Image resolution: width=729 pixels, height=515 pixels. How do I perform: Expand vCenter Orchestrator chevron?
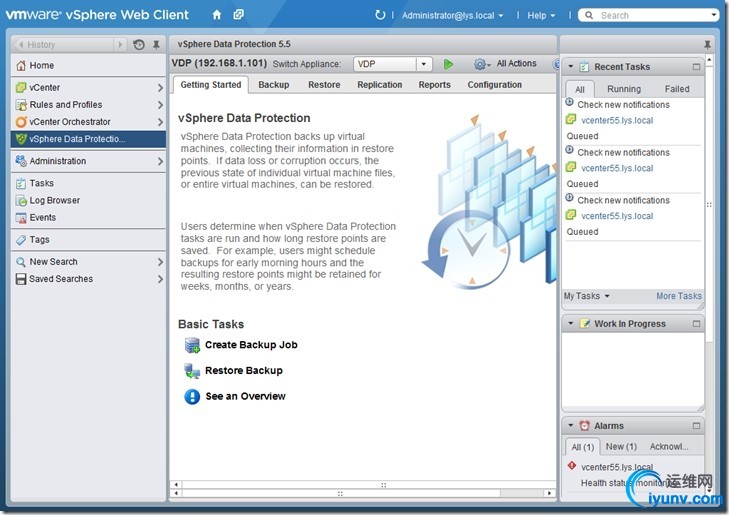[160, 122]
